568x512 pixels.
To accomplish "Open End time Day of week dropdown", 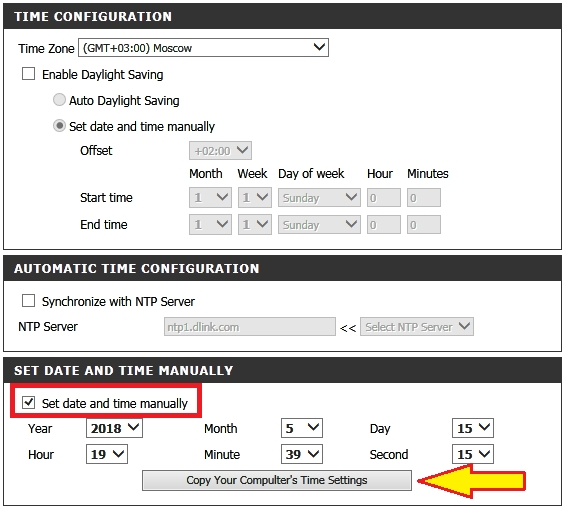I will 319,225.
